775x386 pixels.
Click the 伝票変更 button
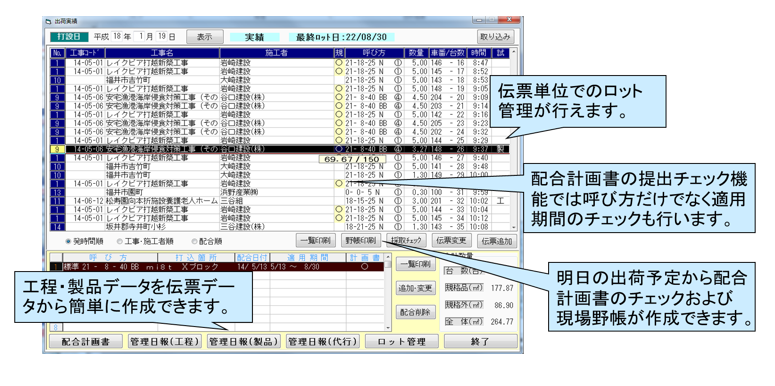(x=452, y=241)
